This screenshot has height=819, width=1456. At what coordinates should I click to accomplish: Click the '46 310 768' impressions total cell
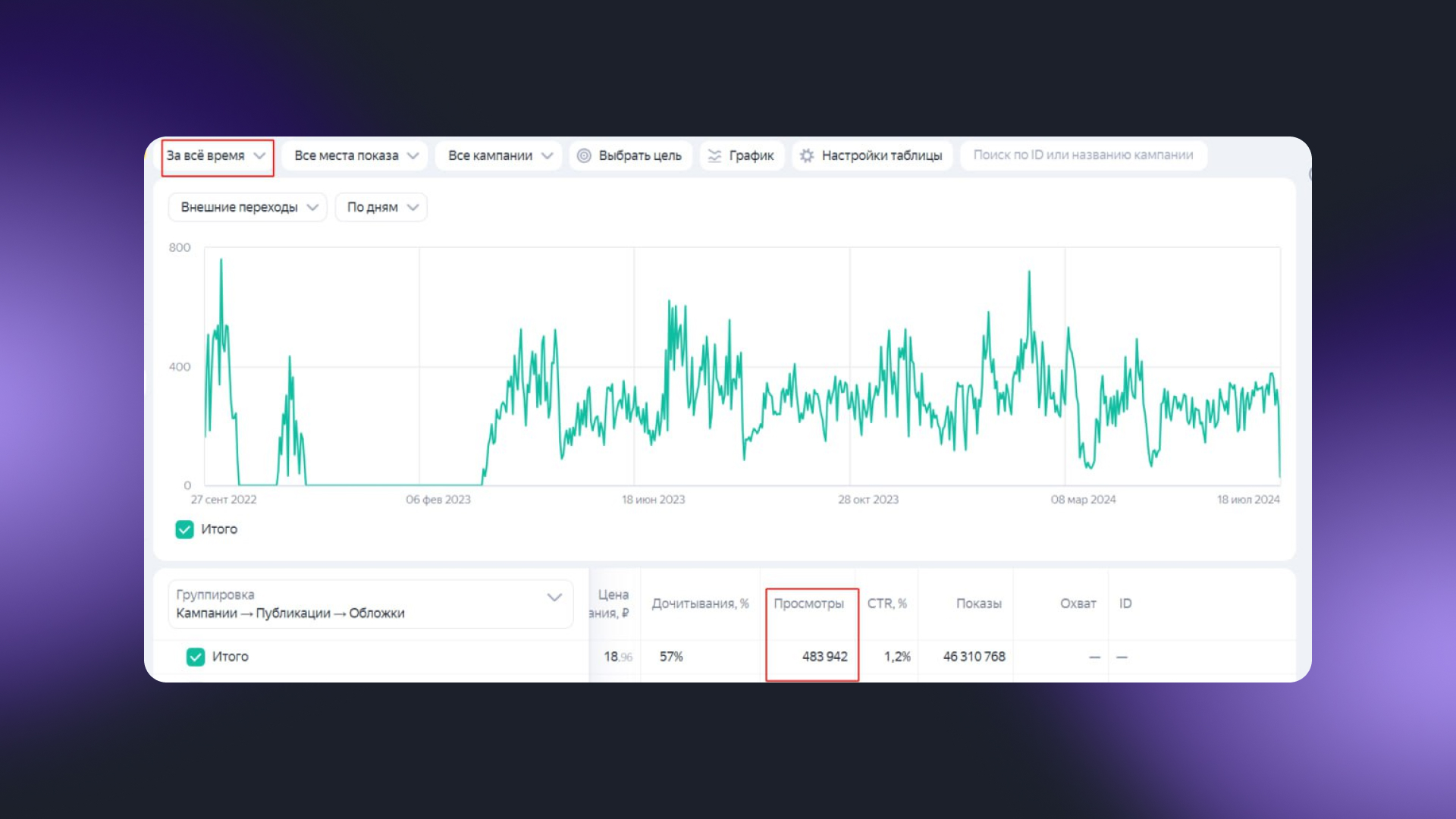pos(974,657)
